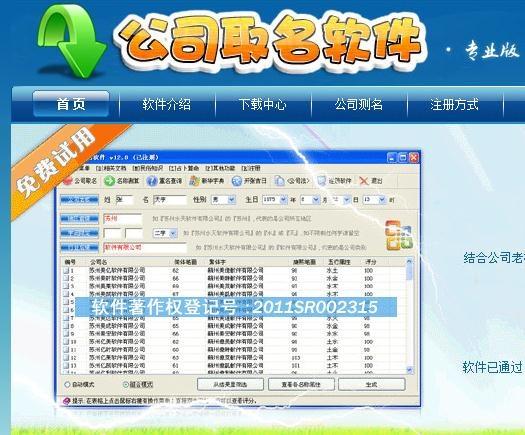Close the naming software window
Viewport: 525px width, 435px height.
coord(414,157)
